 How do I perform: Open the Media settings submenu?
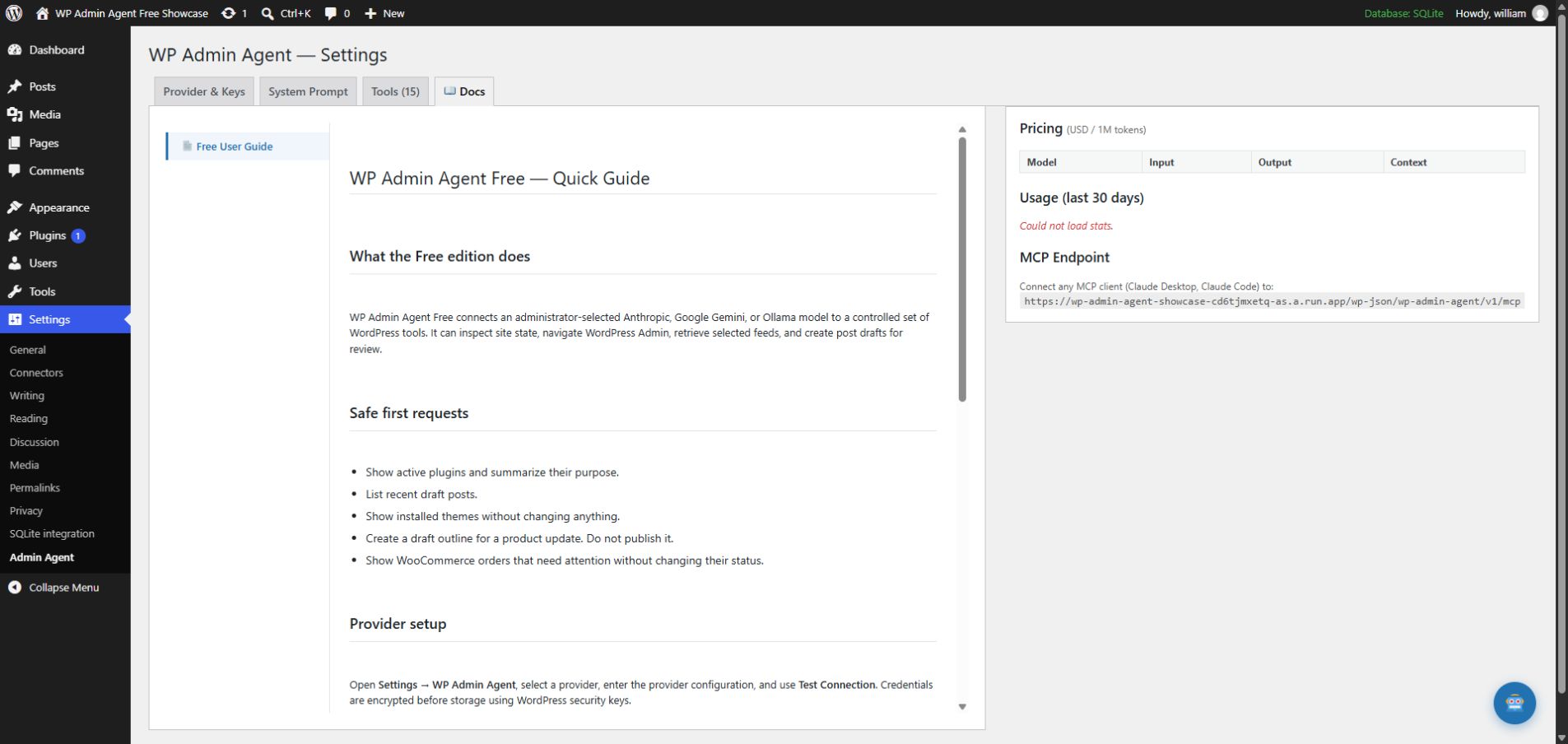[x=25, y=465]
